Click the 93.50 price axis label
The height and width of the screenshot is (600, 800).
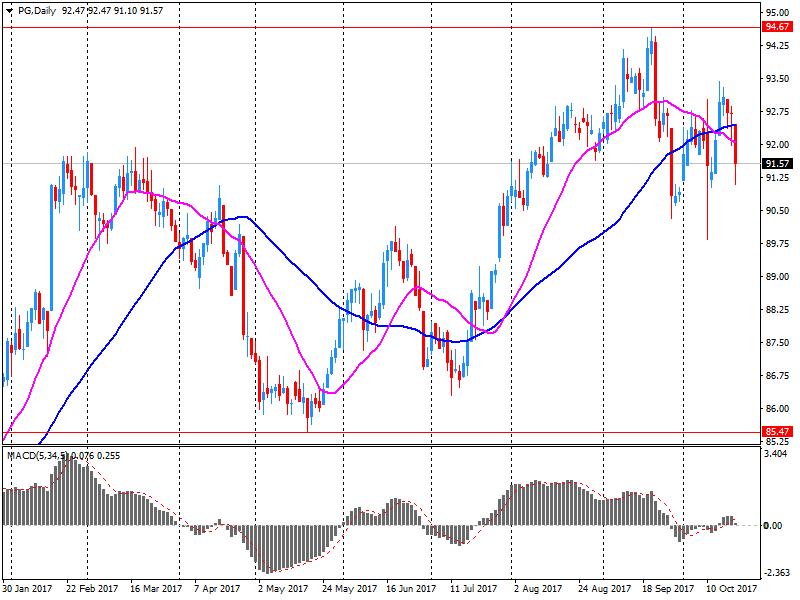pos(777,79)
